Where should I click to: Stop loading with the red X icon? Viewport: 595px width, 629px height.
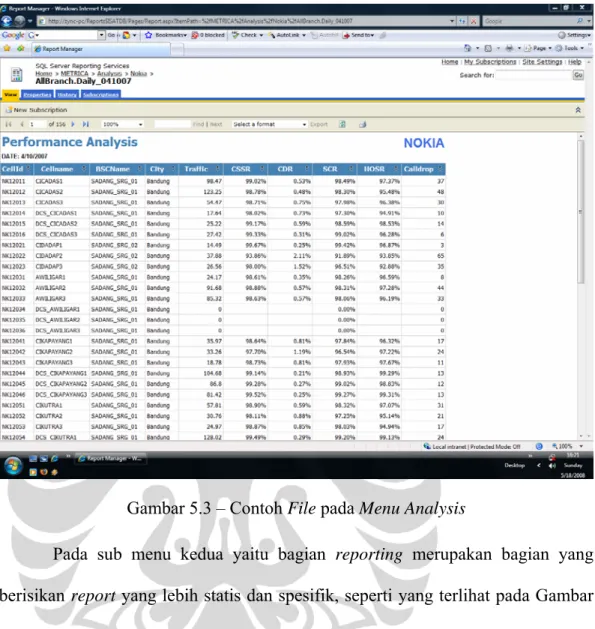pyautogui.click(x=473, y=21)
